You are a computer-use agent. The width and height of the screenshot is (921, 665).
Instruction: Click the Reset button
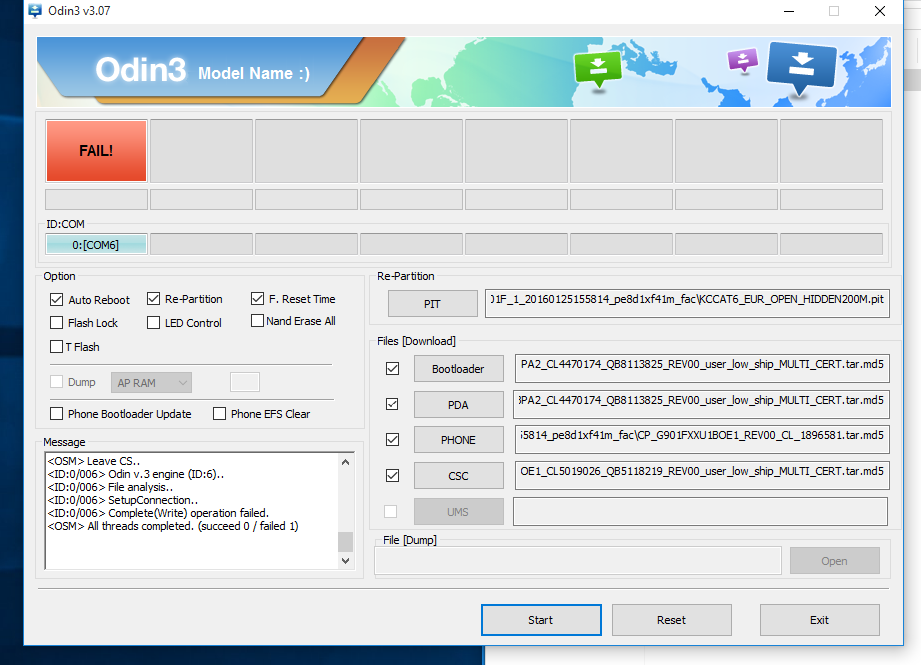coord(671,620)
